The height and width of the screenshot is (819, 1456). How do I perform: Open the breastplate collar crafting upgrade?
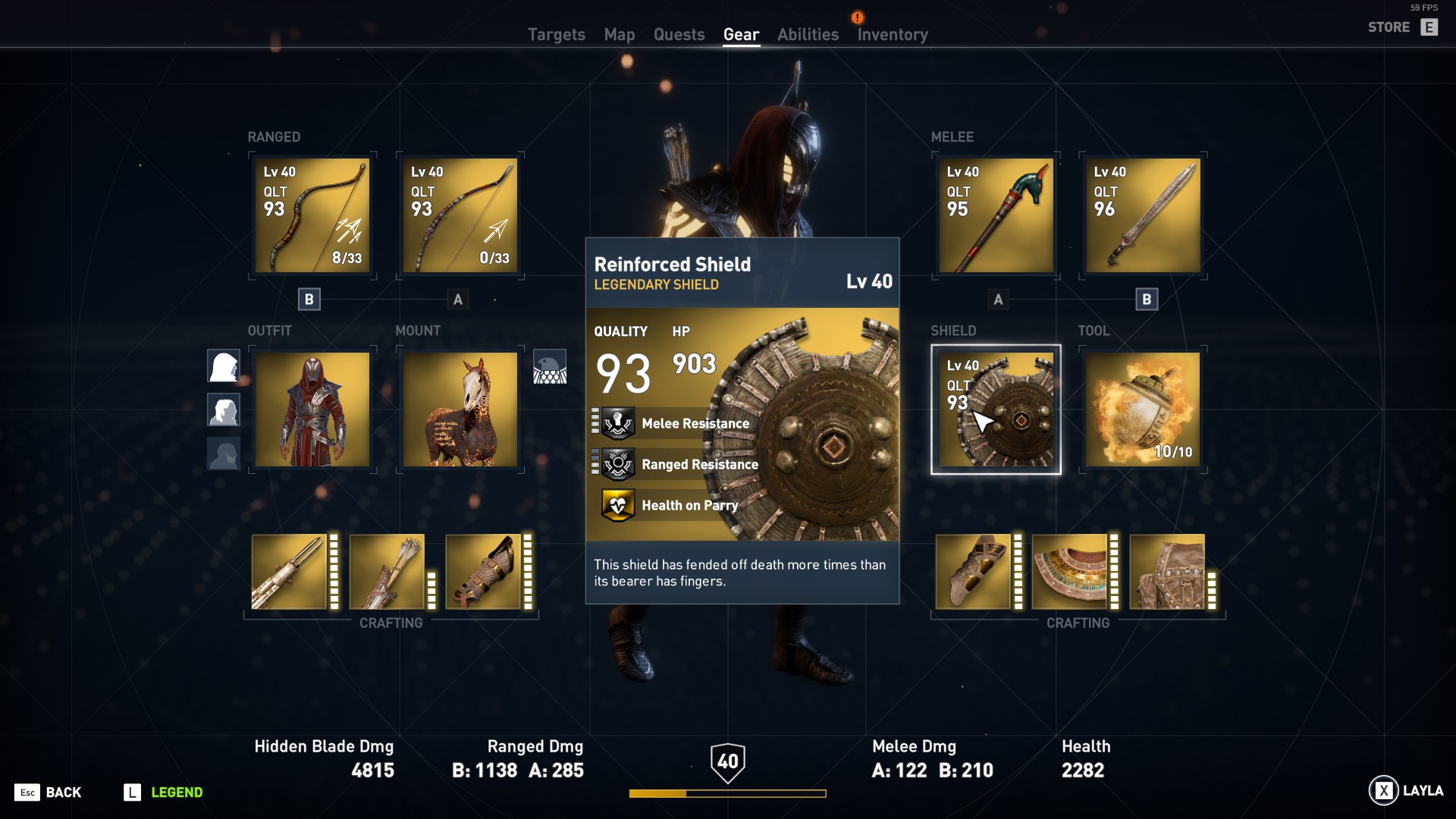(1070, 572)
